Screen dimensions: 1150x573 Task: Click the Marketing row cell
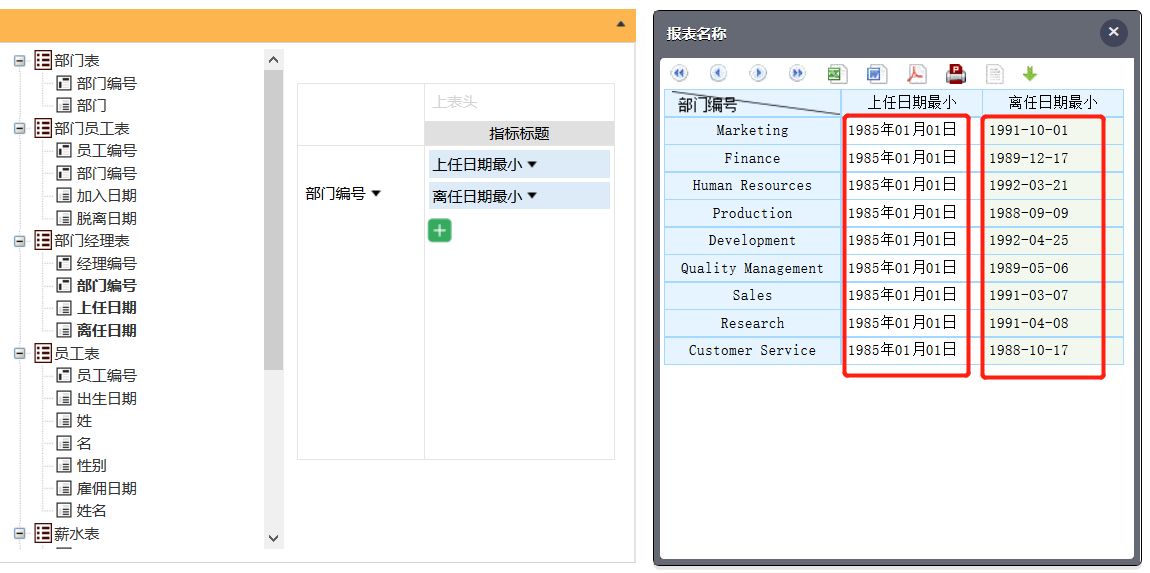point(752,131)
